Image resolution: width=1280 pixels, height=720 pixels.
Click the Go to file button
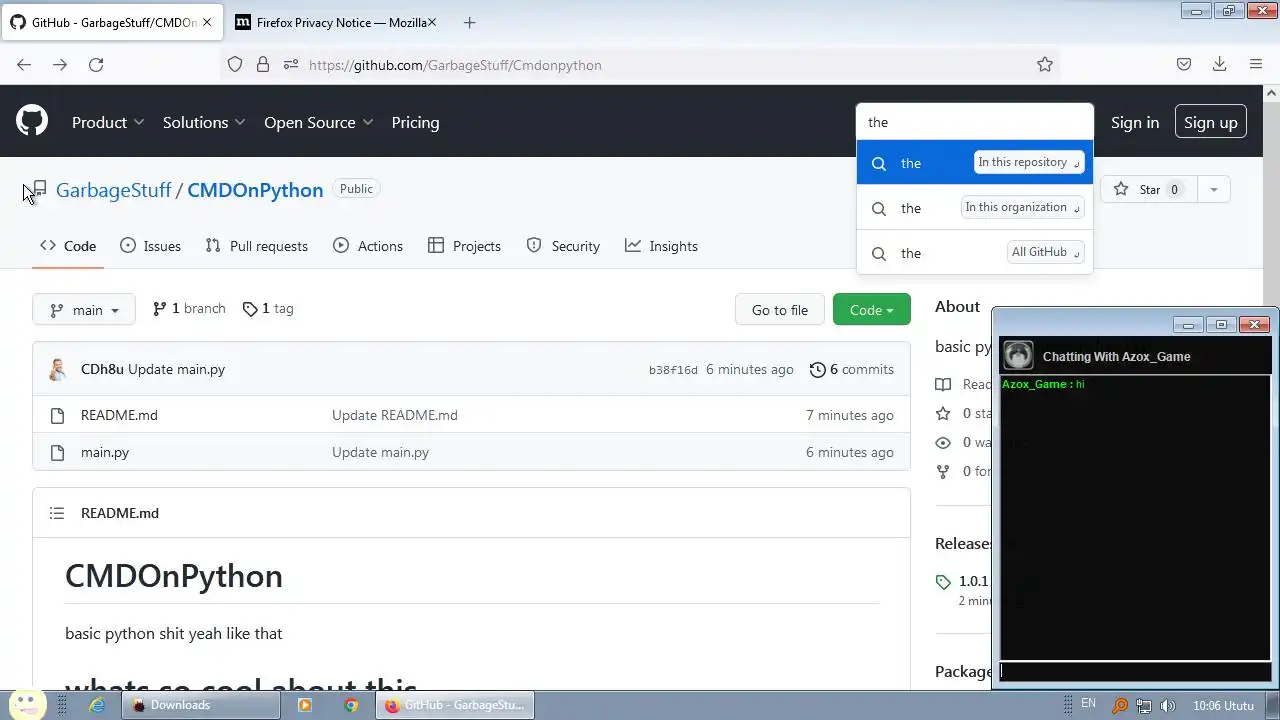coord(780,310)
